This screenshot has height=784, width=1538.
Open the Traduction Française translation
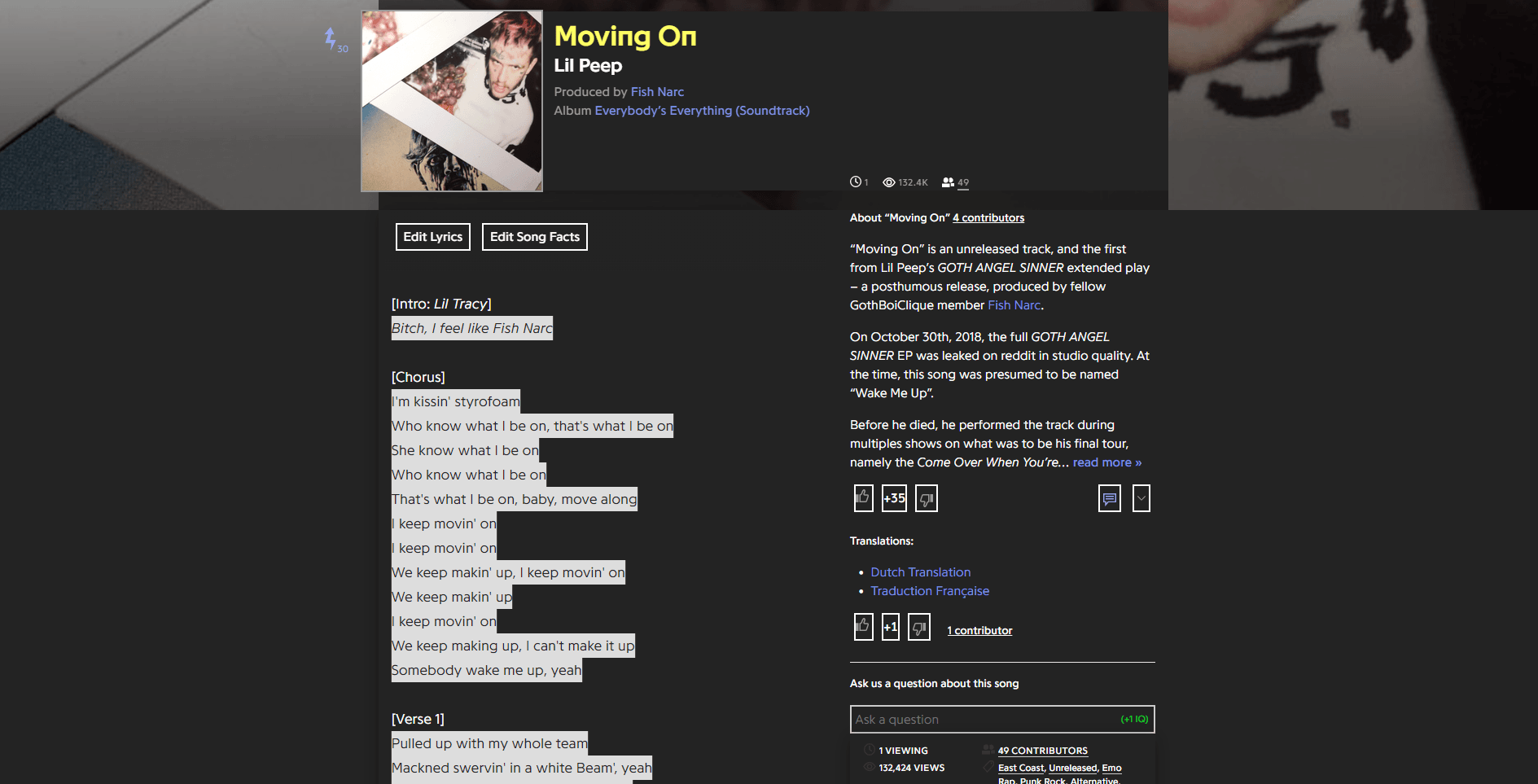930,590
